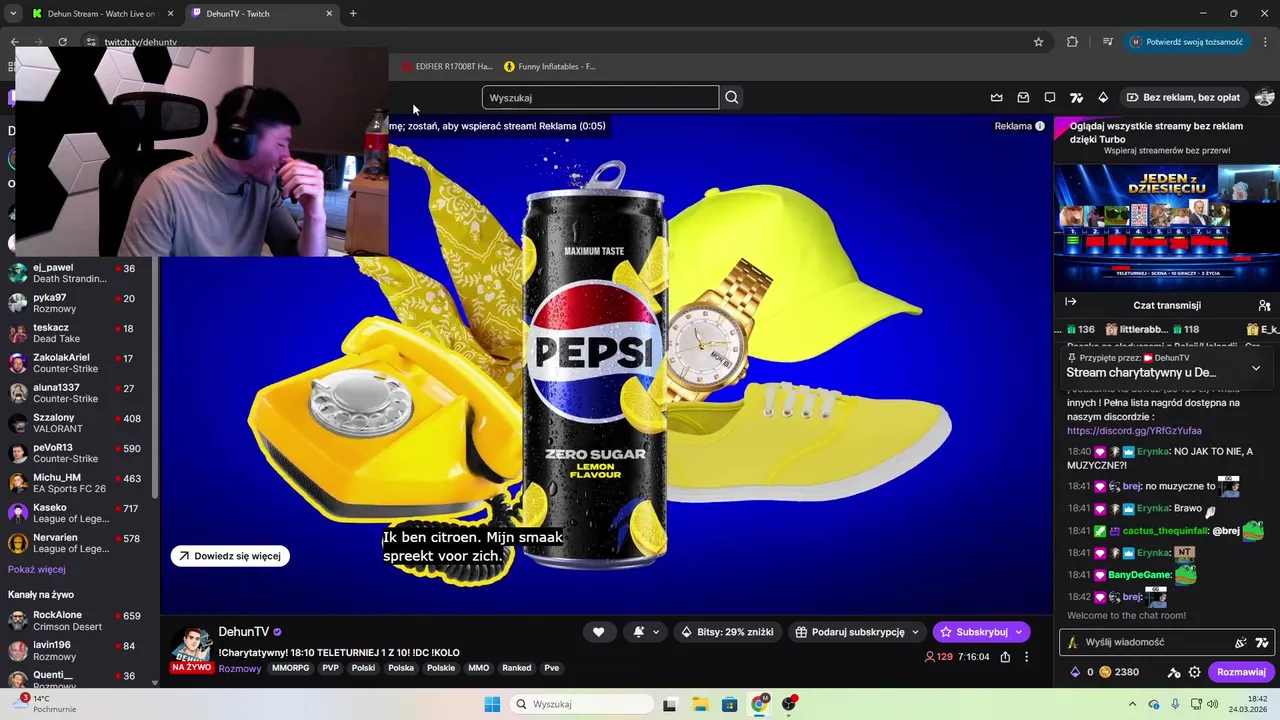Open the notification bell settings dropdown
This screenshot has height=720, width=1280.
click(645, 631)
